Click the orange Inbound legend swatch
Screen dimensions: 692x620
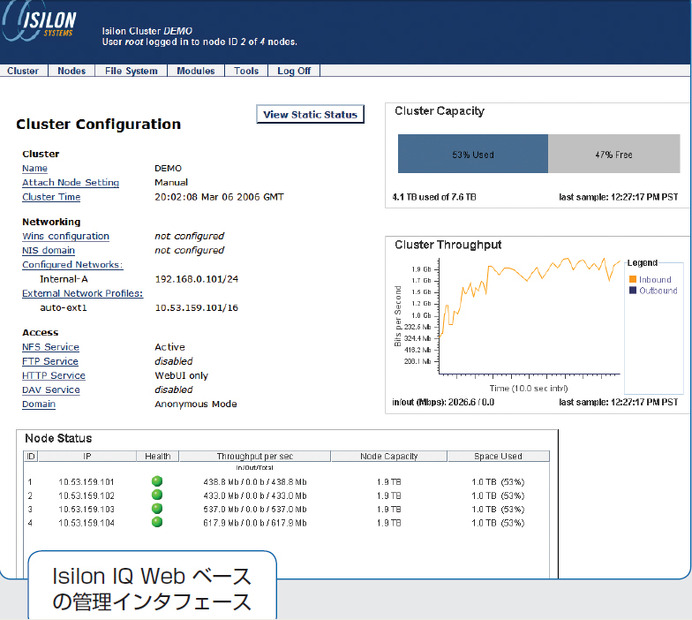click(632, 279)
